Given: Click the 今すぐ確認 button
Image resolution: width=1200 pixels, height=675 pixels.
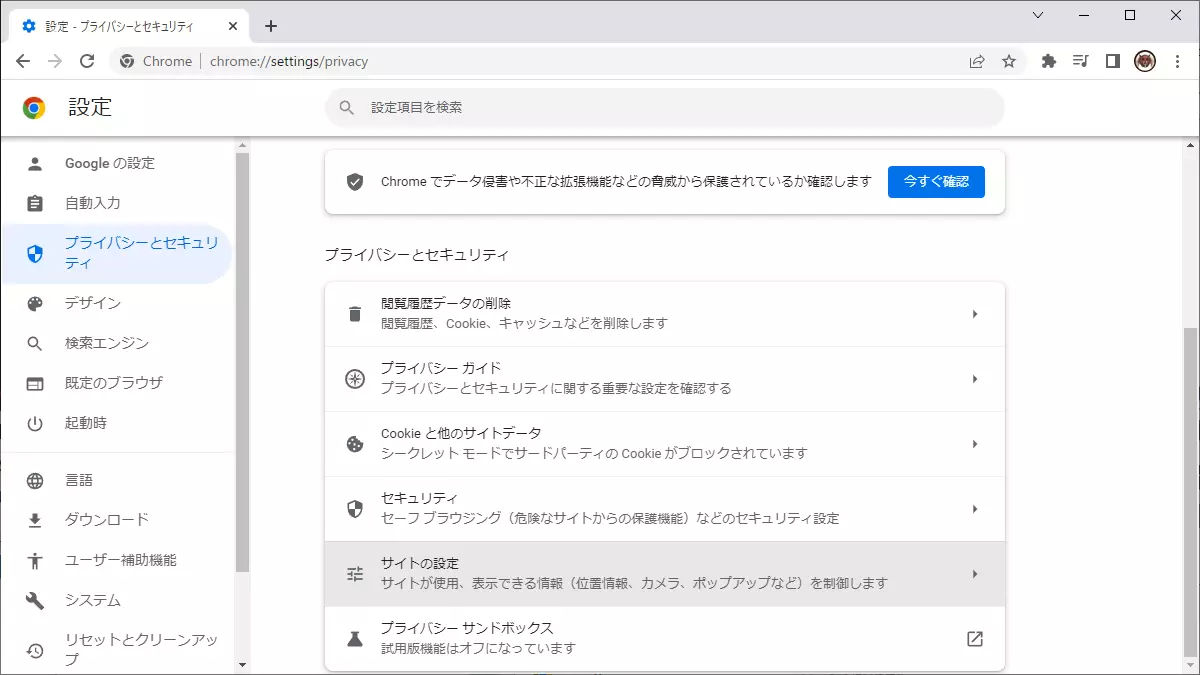Looking at the screenshot, I should coord(935,182).
